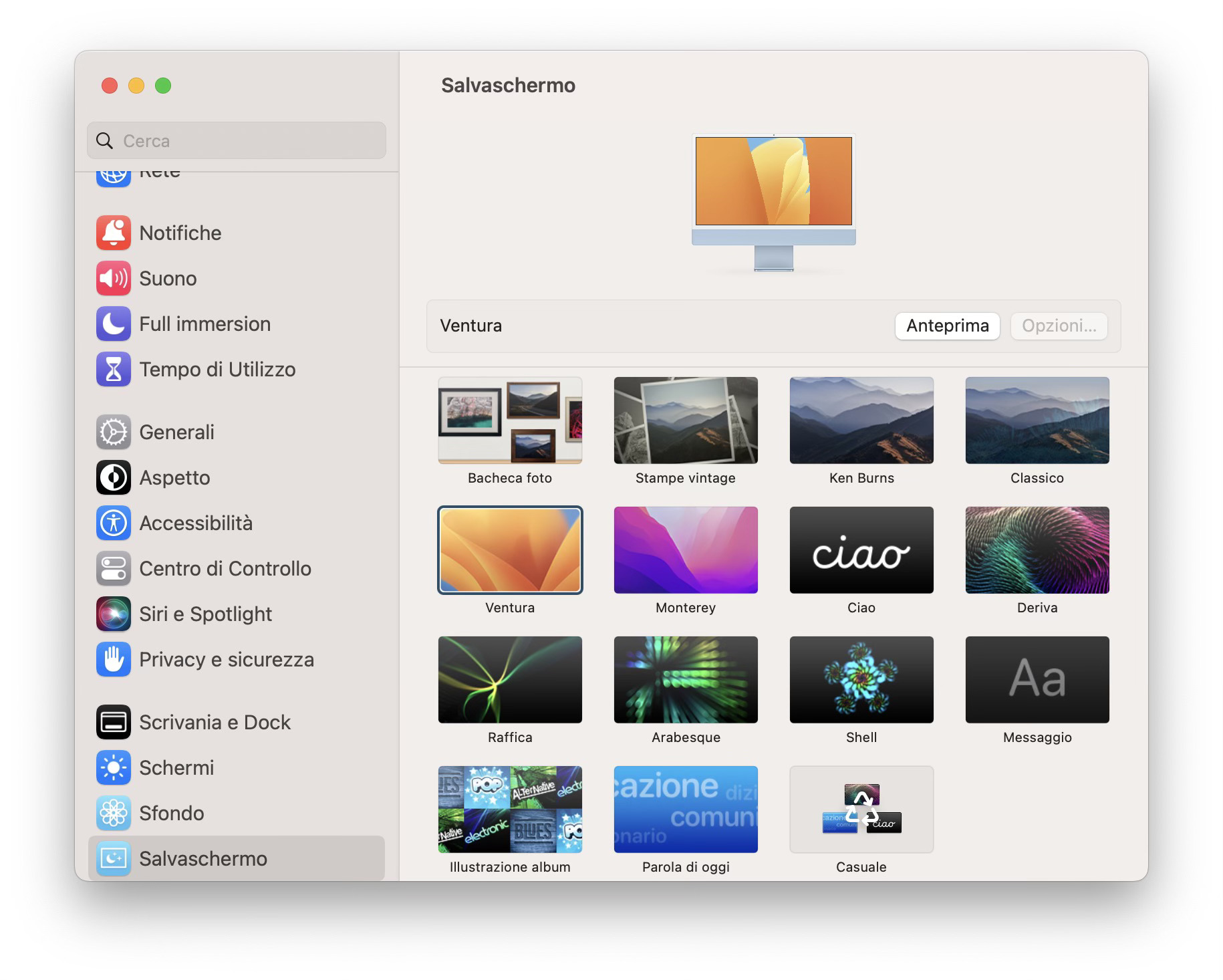Select the Arabesque screensaver
The height and width of the screenshot is (980, 1223).
point(686,680)
